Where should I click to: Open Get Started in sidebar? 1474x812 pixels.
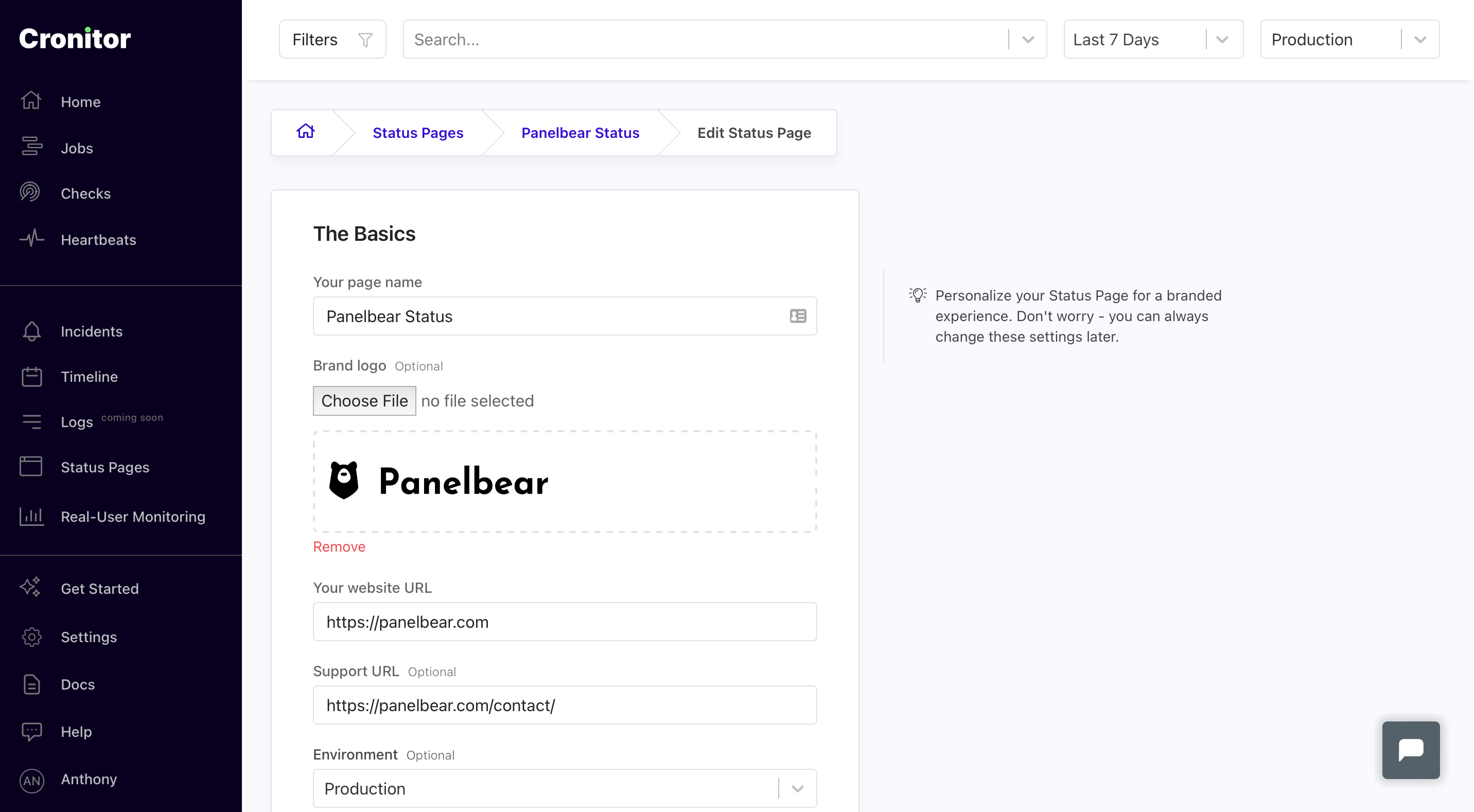tap(99, 589)
